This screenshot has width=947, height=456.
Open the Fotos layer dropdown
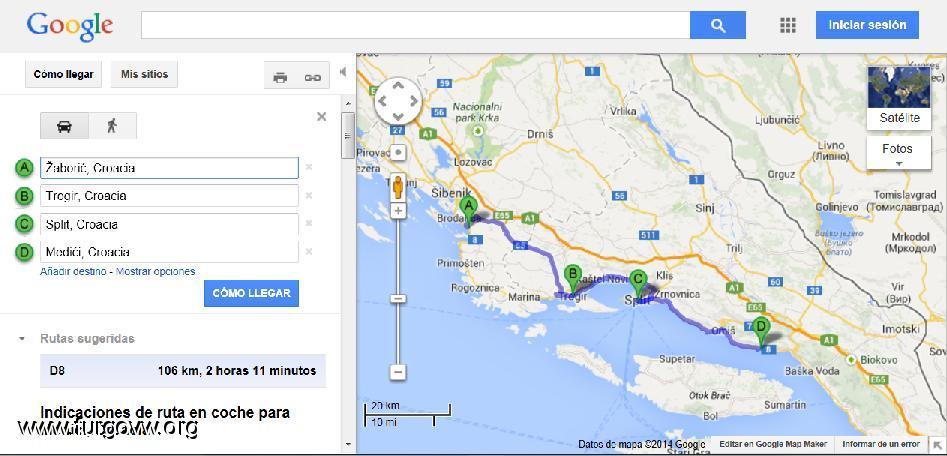coord(899,152)
